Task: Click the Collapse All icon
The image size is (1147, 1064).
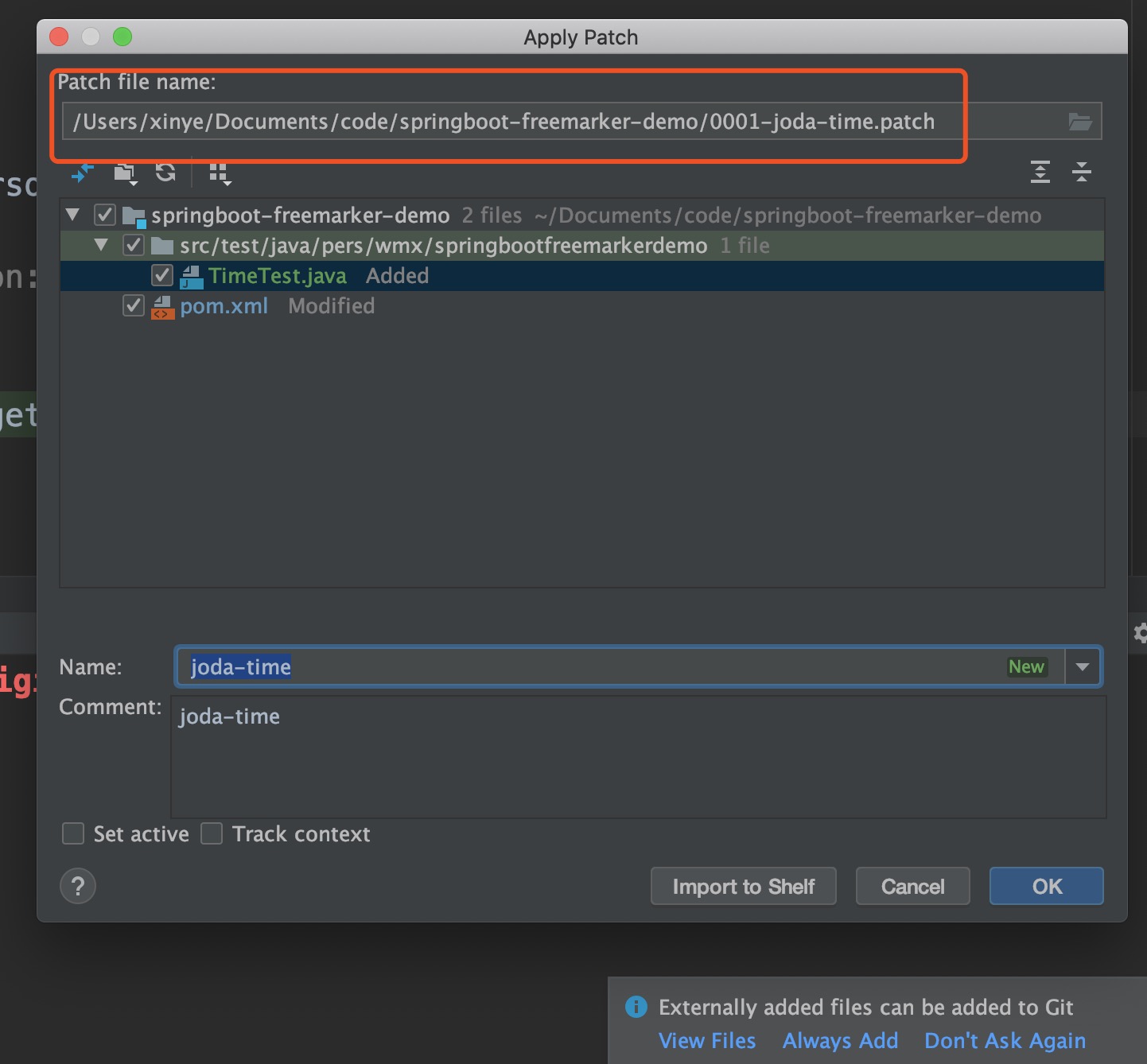Action: (1081, 172)
